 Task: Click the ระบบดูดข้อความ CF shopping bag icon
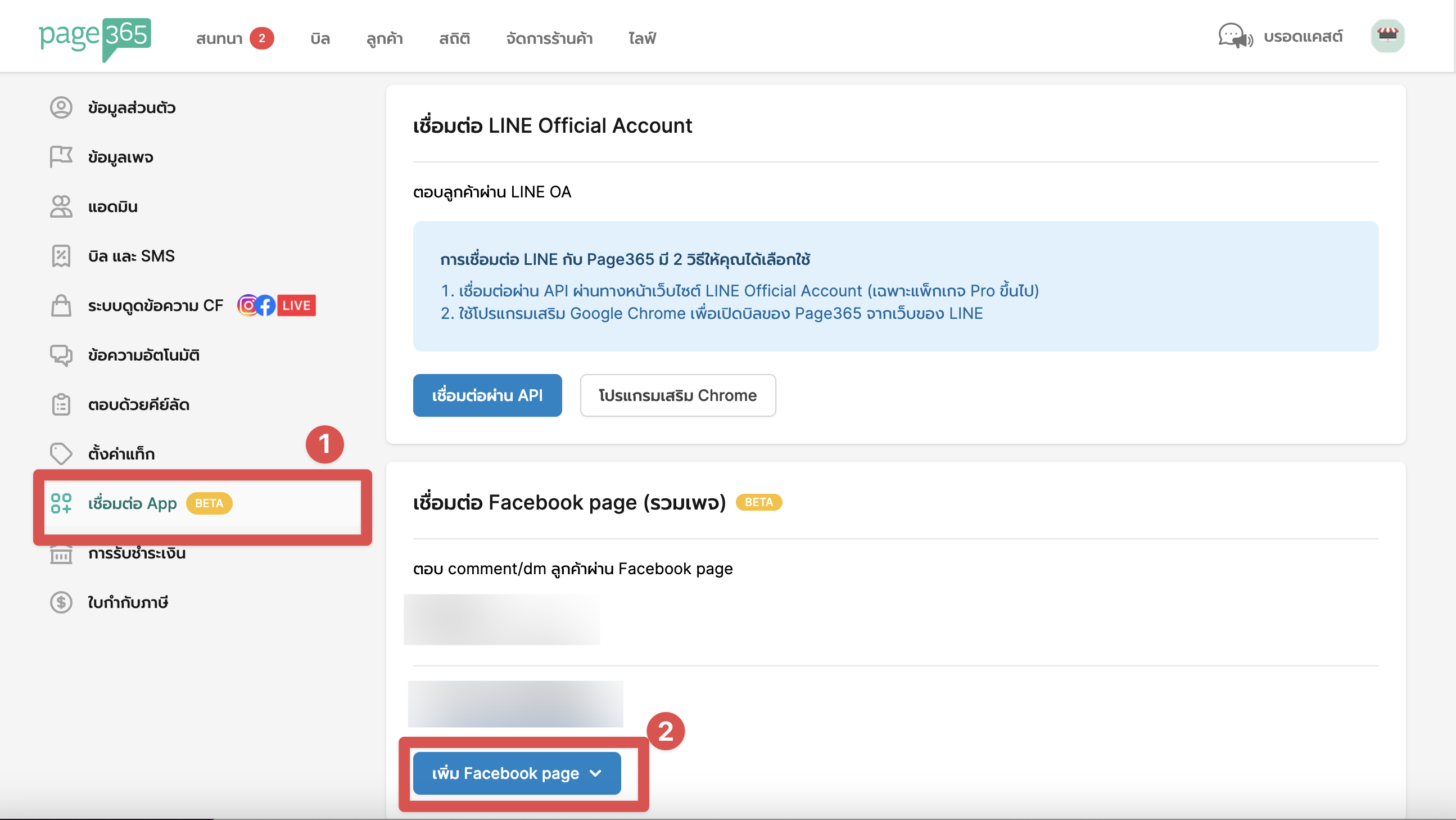coord(61,305)
